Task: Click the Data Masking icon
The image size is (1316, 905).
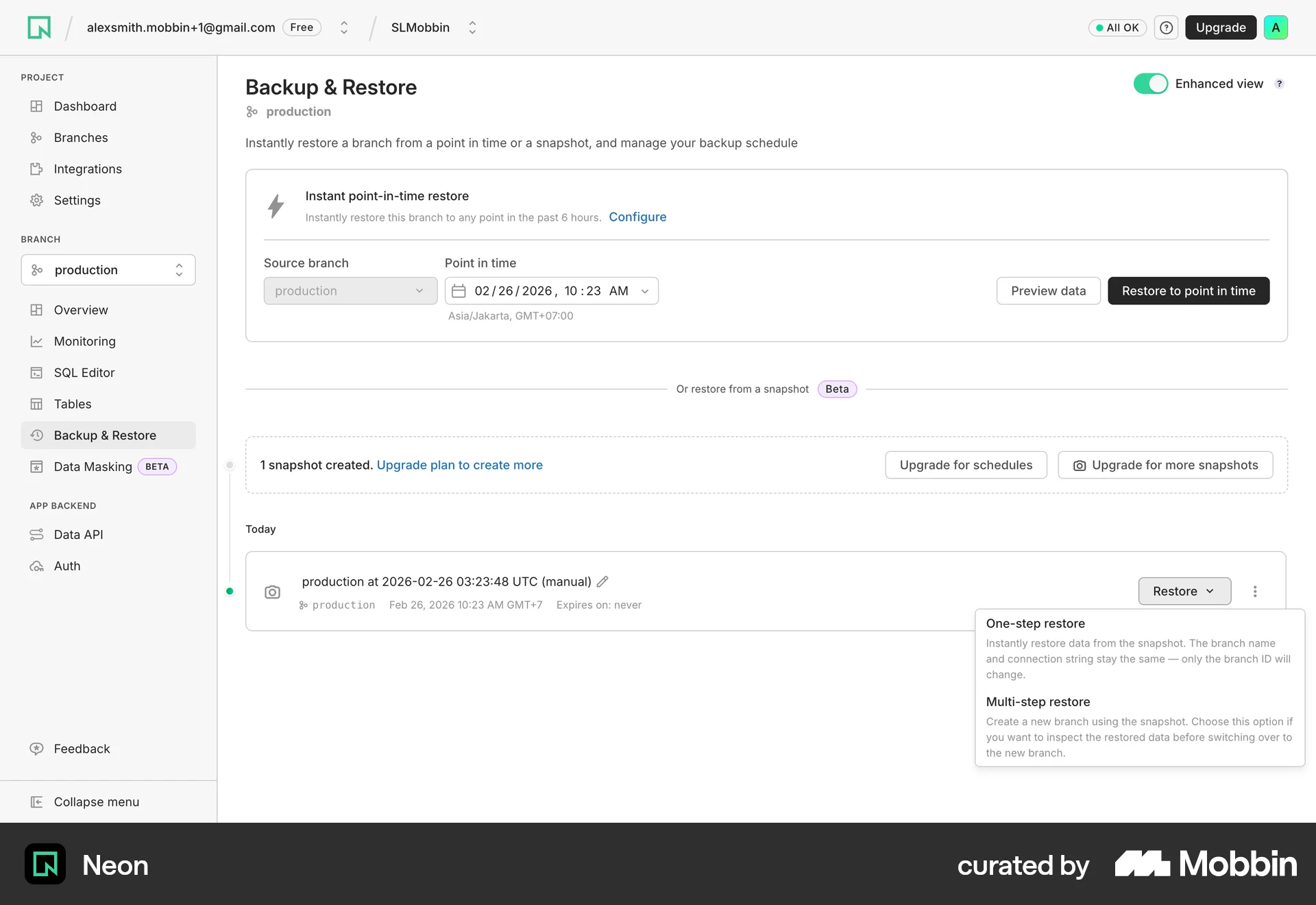Action: coord(36,467)
